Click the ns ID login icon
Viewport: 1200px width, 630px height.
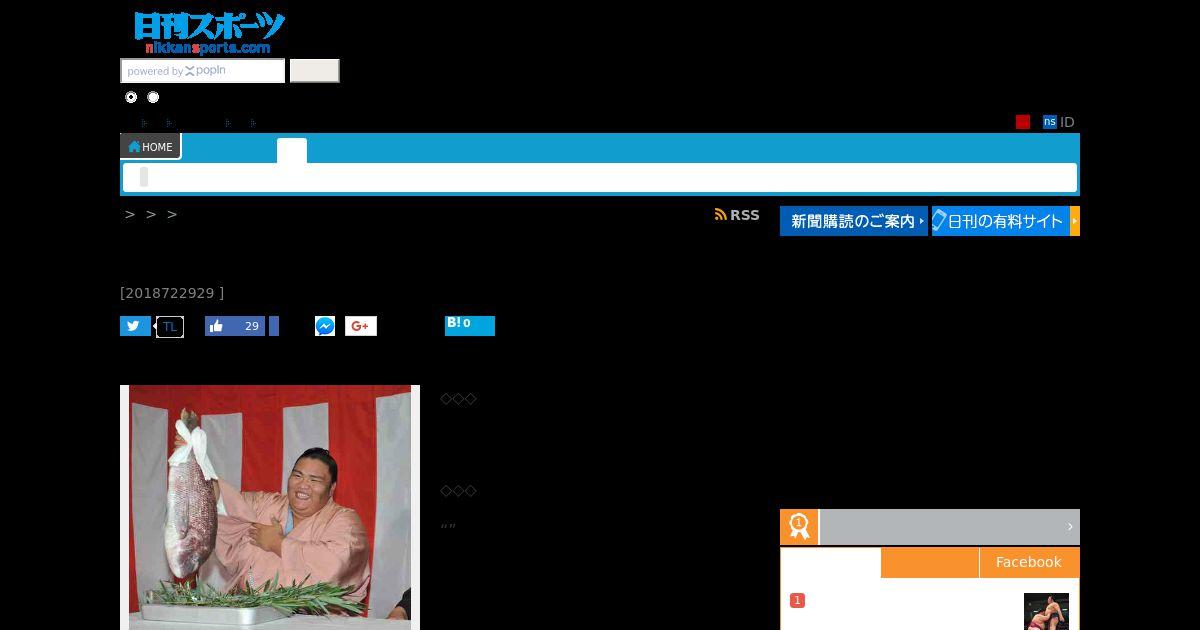click(1050, 122)
